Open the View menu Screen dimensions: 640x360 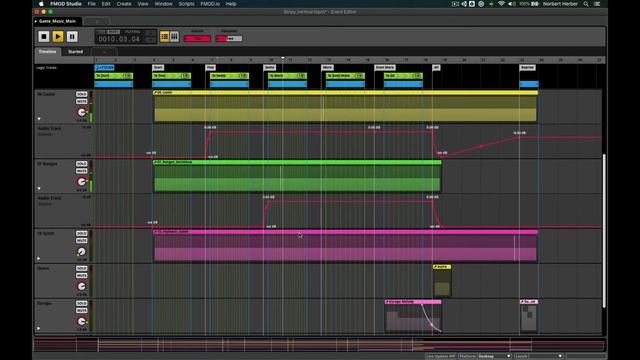[x=143, y=4]
